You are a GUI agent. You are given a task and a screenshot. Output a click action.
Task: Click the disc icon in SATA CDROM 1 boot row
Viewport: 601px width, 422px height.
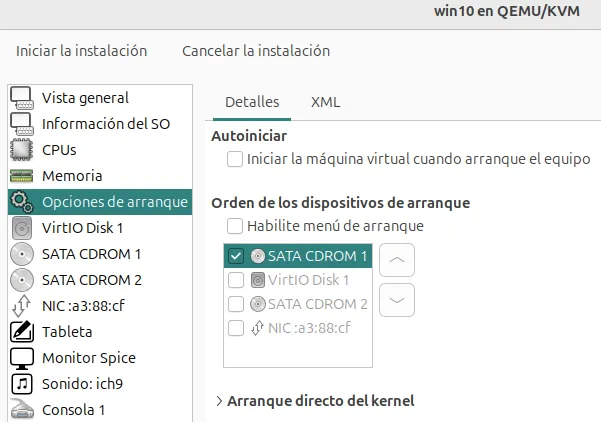pos(258,256)
